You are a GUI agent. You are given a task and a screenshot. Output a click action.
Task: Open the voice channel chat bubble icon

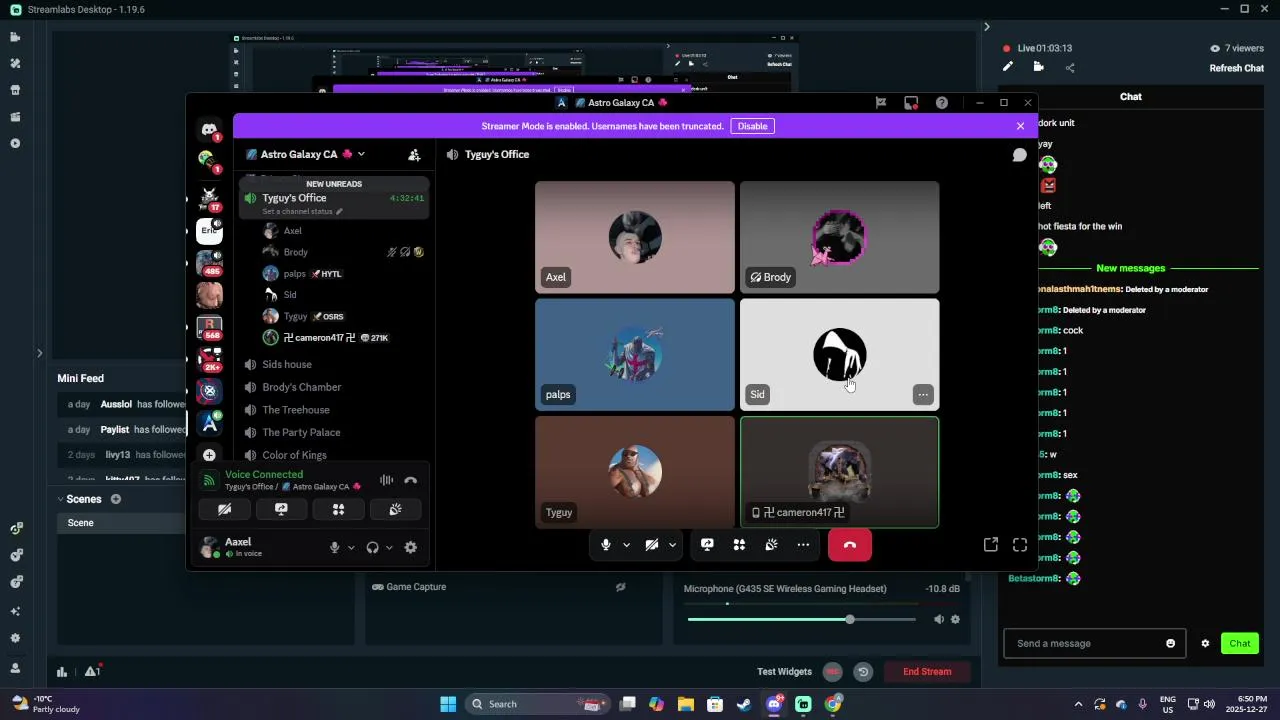point(1019,155)
